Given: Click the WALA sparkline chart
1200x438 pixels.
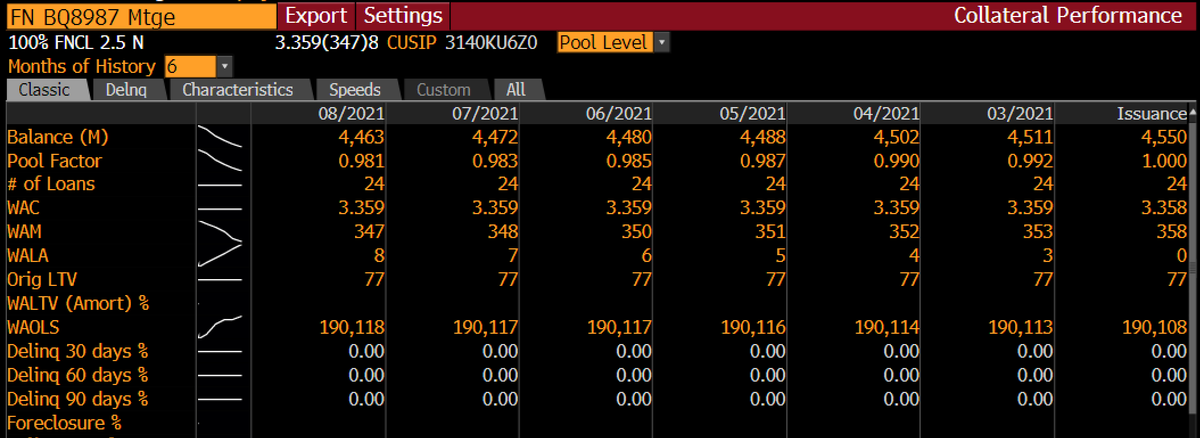Looking at the screenshot, I should 220,256.
